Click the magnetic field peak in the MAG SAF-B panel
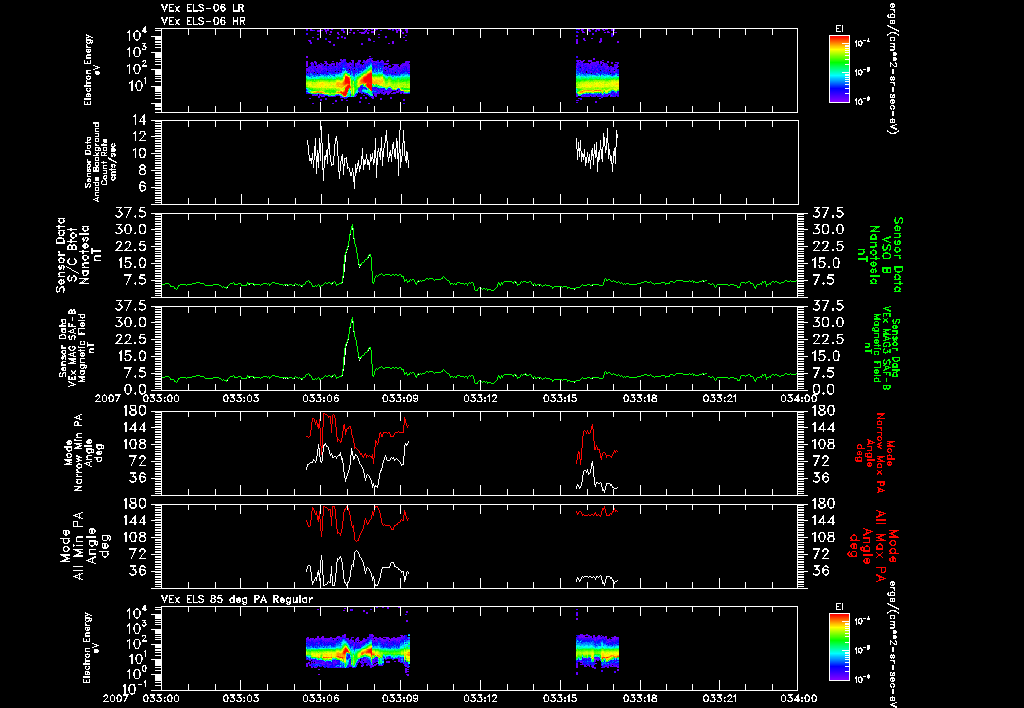Viewport: 1024px width, 708px height. click(x=353, y=319)
